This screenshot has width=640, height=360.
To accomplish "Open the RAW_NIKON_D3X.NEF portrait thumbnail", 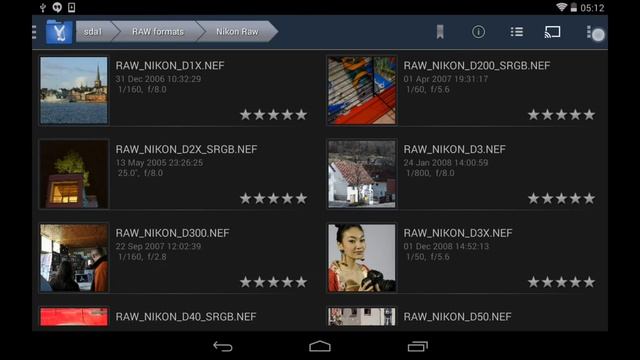I will [362, 258].
